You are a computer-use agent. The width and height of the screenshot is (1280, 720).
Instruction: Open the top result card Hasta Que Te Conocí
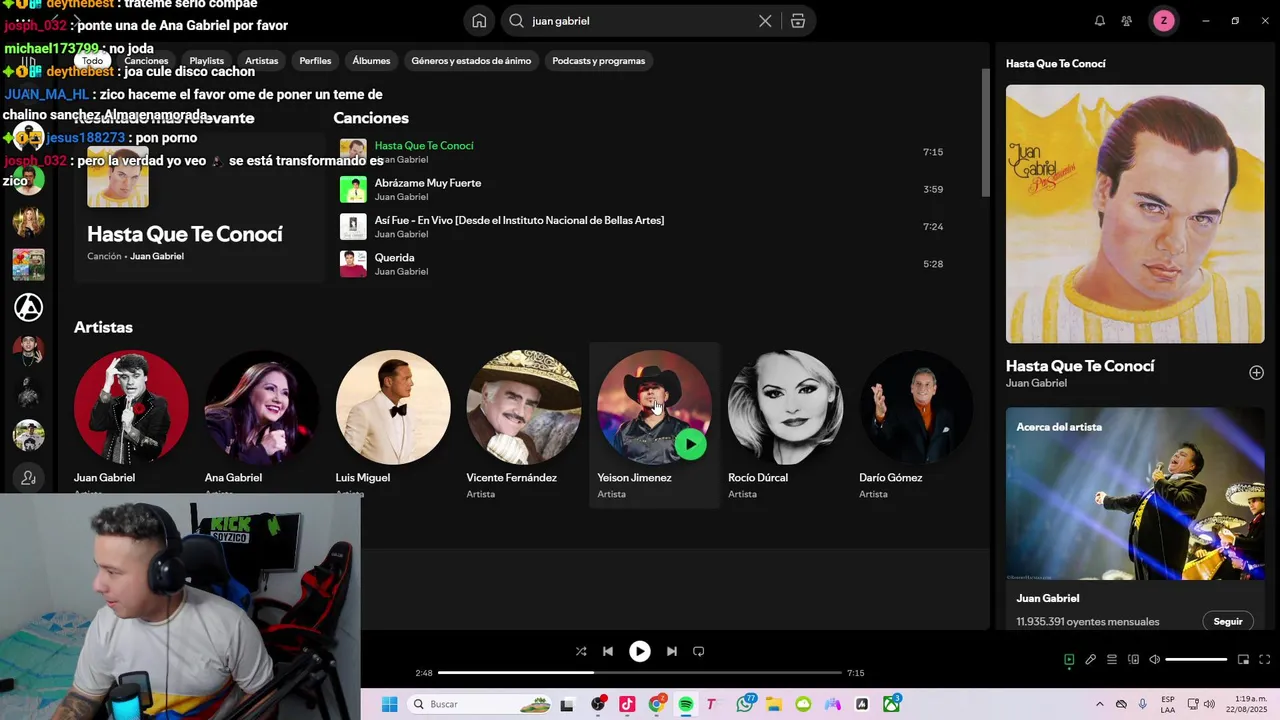[199, 207]
